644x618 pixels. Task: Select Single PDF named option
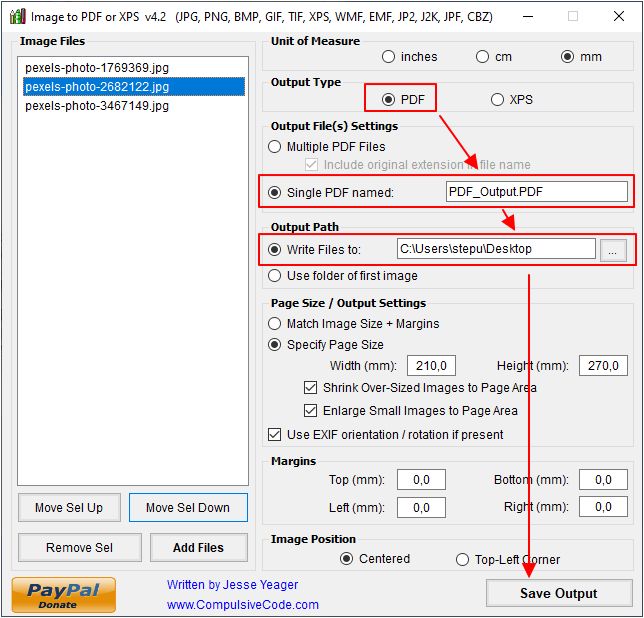274,192
